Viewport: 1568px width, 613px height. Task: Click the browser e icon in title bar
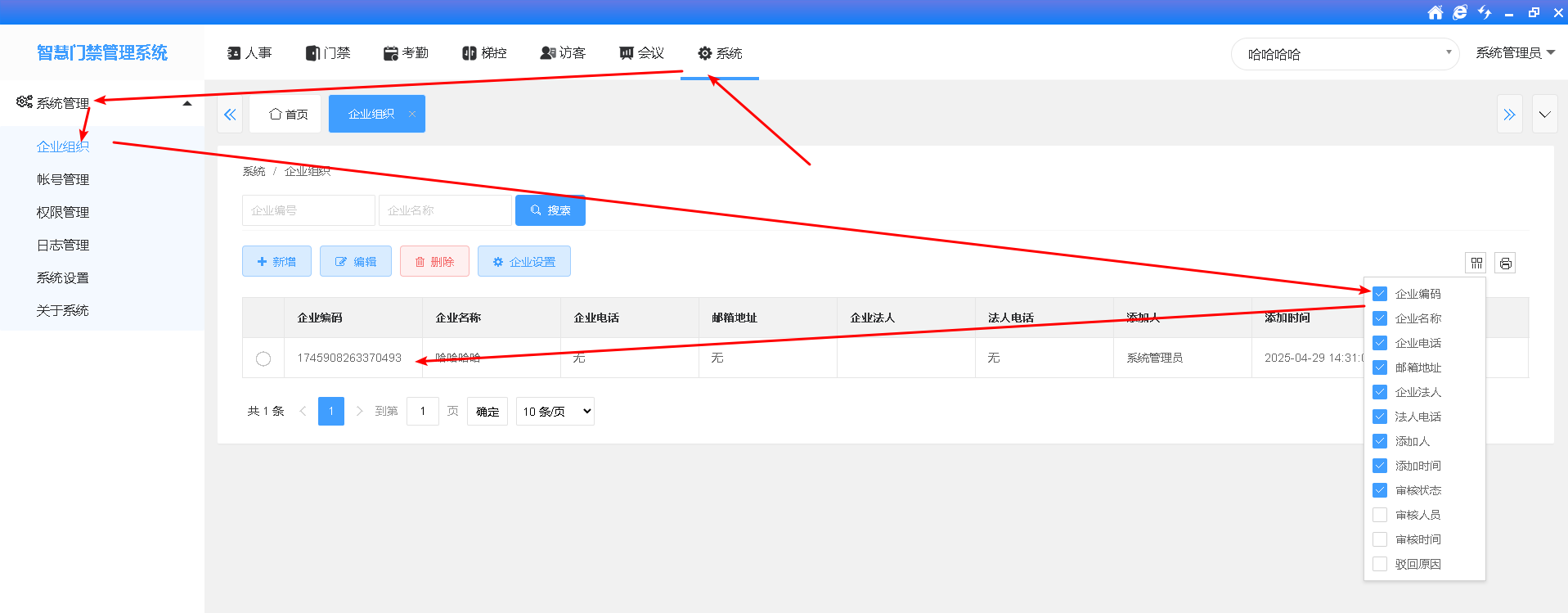pyautogui.click(x=1459, y=12)
